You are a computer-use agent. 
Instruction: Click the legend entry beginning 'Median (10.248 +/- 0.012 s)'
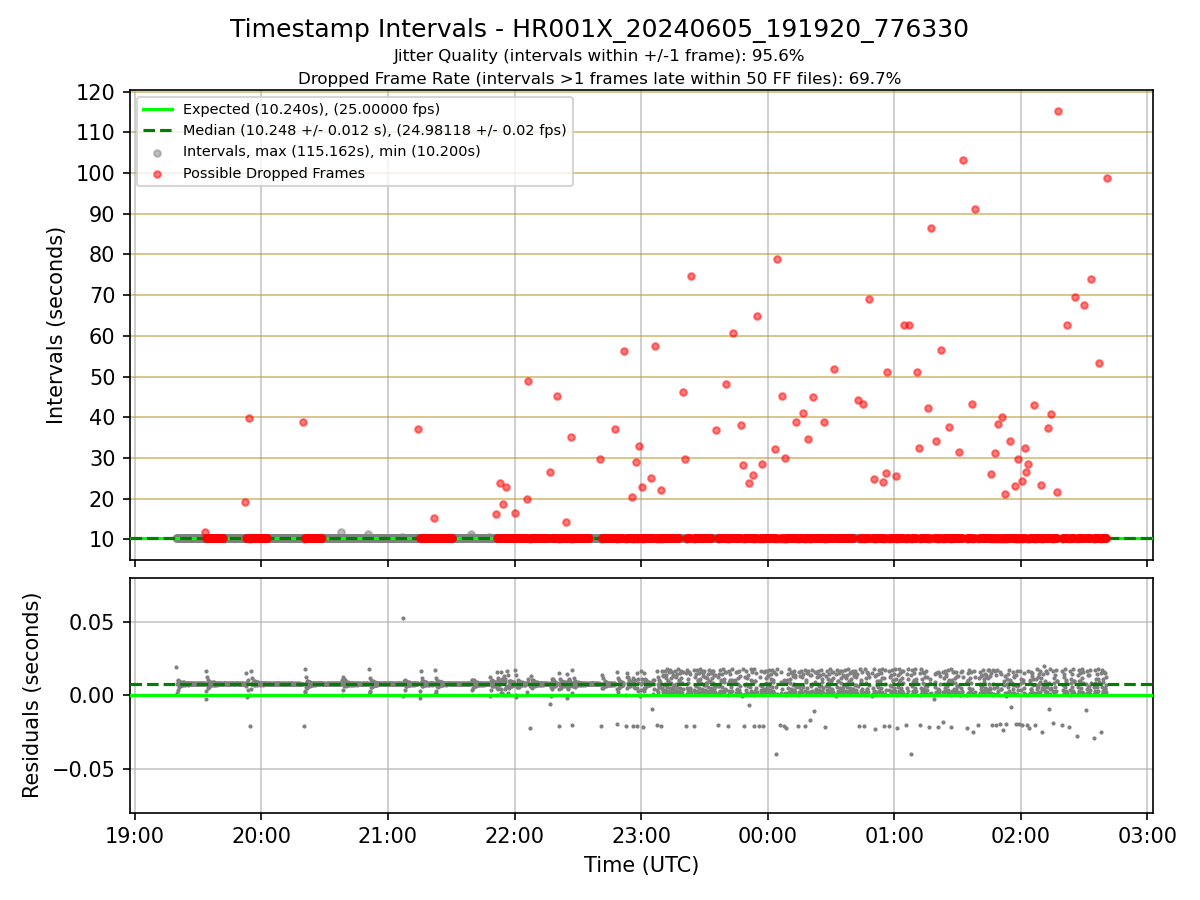pyautogui.click(x=374, y=130)
